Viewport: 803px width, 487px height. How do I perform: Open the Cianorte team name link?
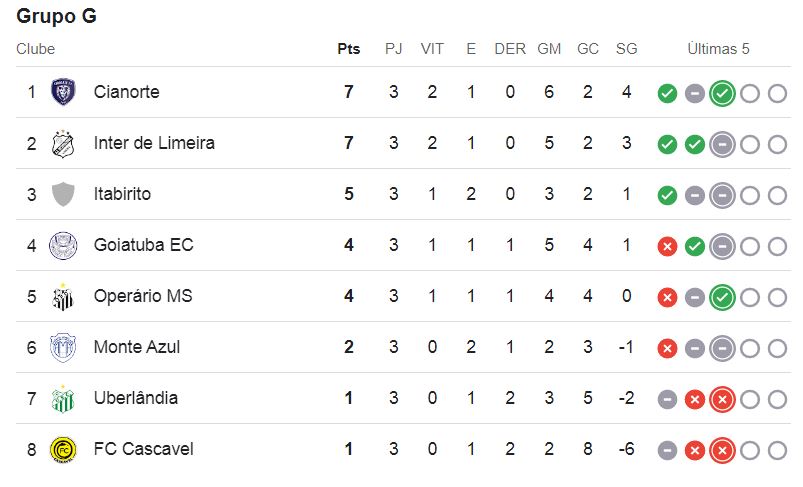click(x=126, y=92)
